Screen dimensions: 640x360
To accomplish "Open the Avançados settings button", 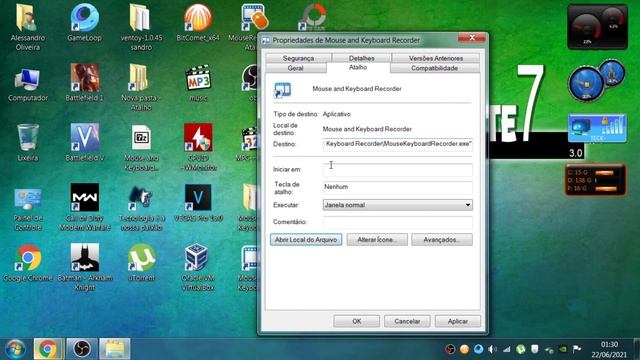I will [442, 240].
